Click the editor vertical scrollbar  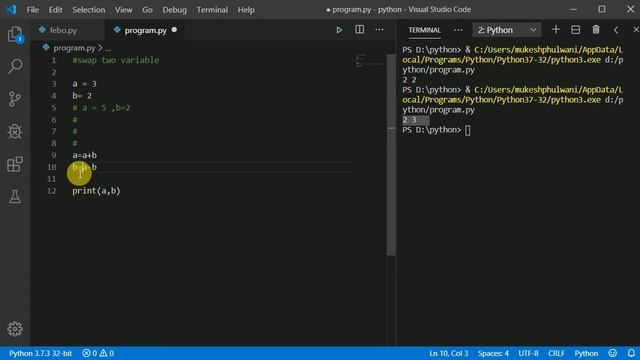[391, 155]
